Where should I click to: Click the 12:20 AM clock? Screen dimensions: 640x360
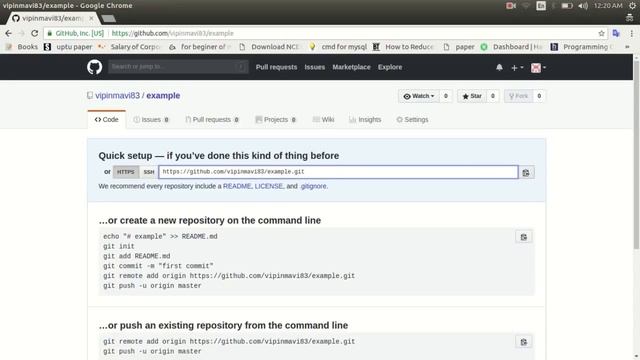[608, 6]
